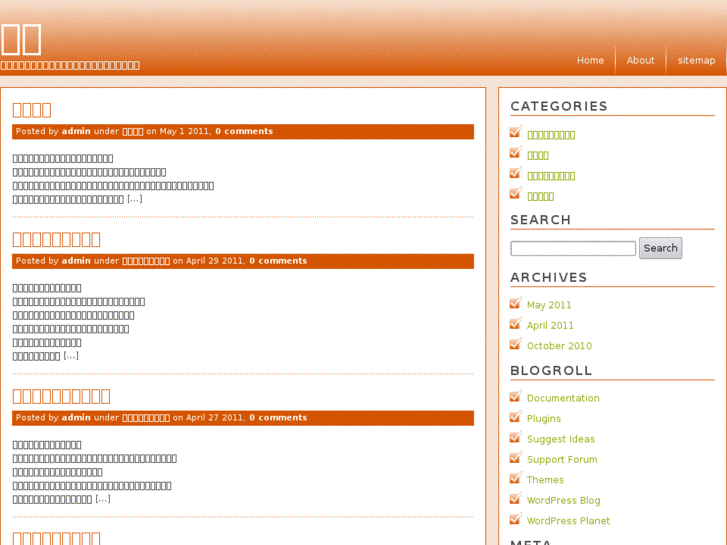Click checkmark icon beside Suggest Ideas
The height and width of the screenshot is (545, 727).
point(516,437)
